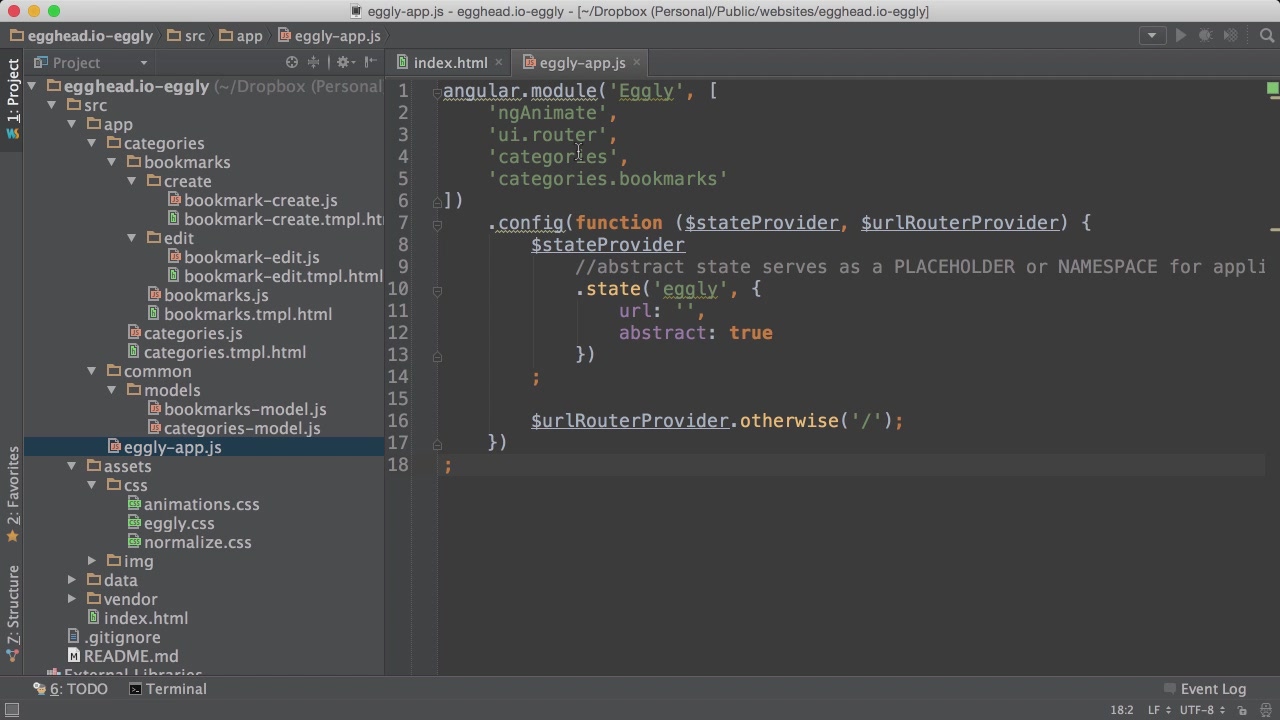The width and height of the screenshot is (1280, 720).
Task: Collapse the app folder
Action: [72, 124]
